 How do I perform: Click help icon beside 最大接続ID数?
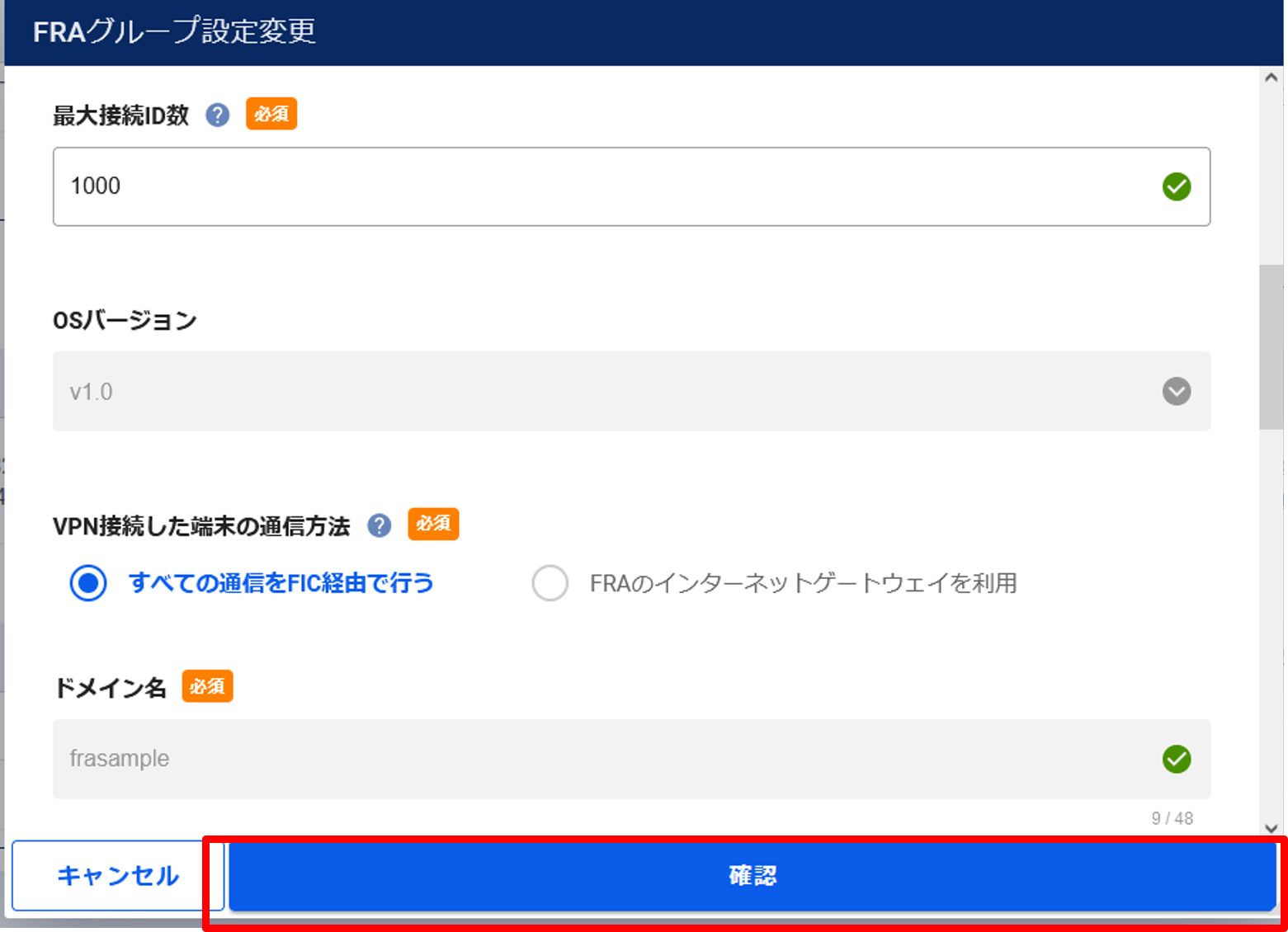218,115
